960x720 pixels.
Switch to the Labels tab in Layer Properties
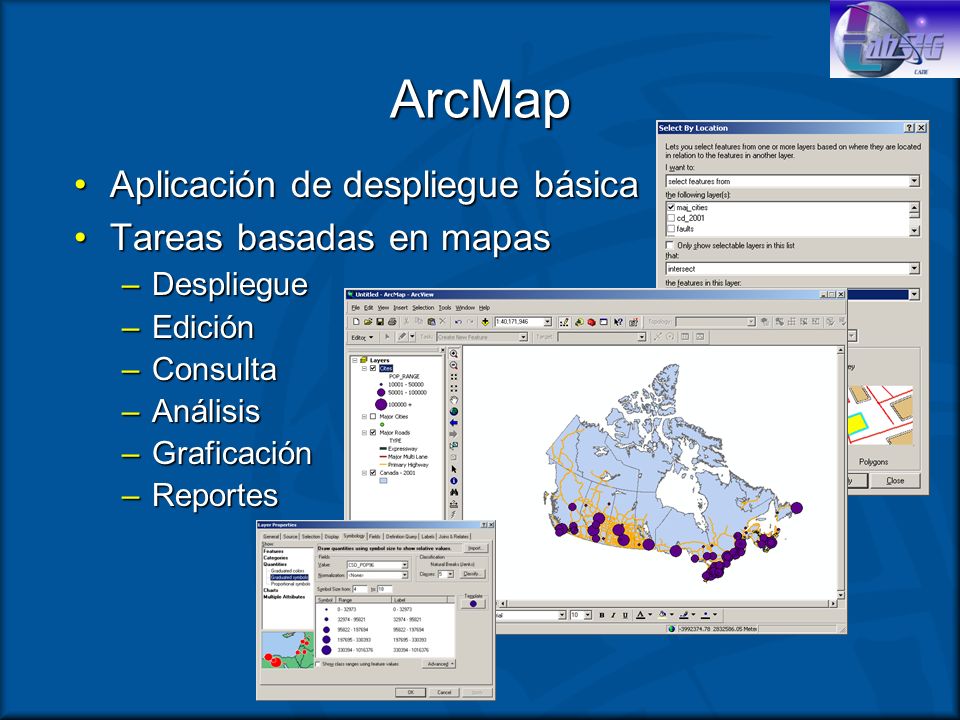427,536
